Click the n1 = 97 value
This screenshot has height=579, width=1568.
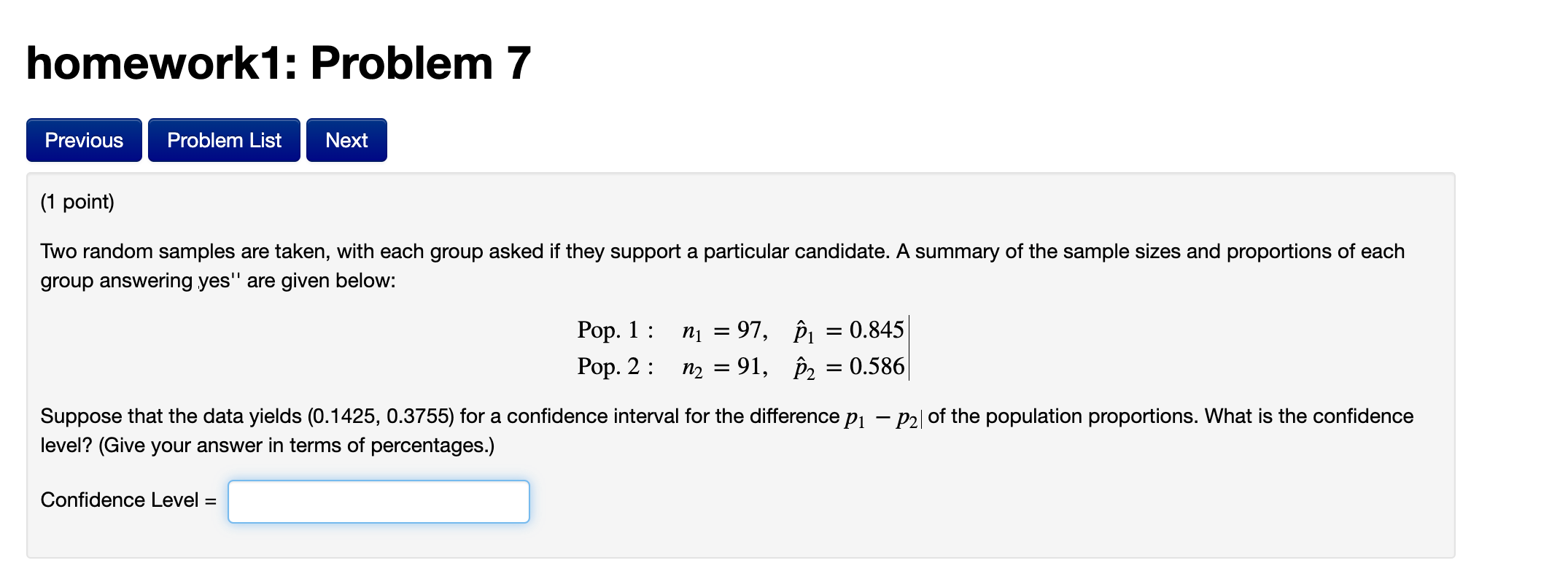723,330
